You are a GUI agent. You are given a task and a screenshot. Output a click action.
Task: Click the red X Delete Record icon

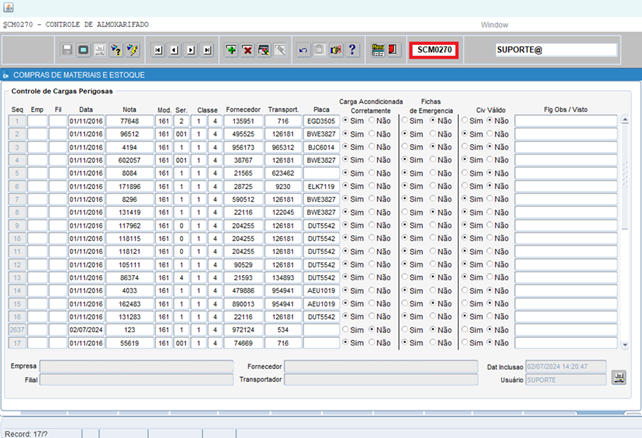tap(247, 50)
